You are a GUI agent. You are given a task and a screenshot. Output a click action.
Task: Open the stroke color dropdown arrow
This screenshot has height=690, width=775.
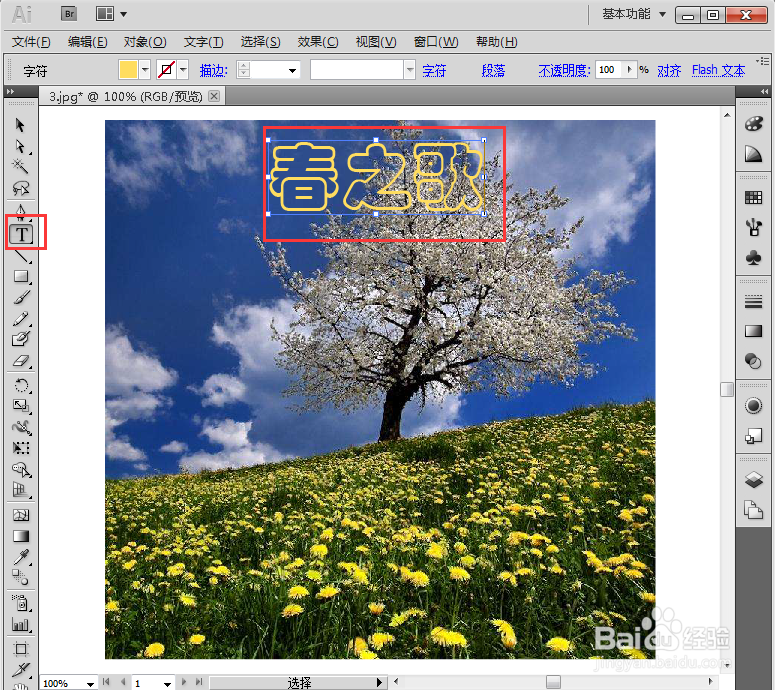pyautogui.click(x=183, y=70)
